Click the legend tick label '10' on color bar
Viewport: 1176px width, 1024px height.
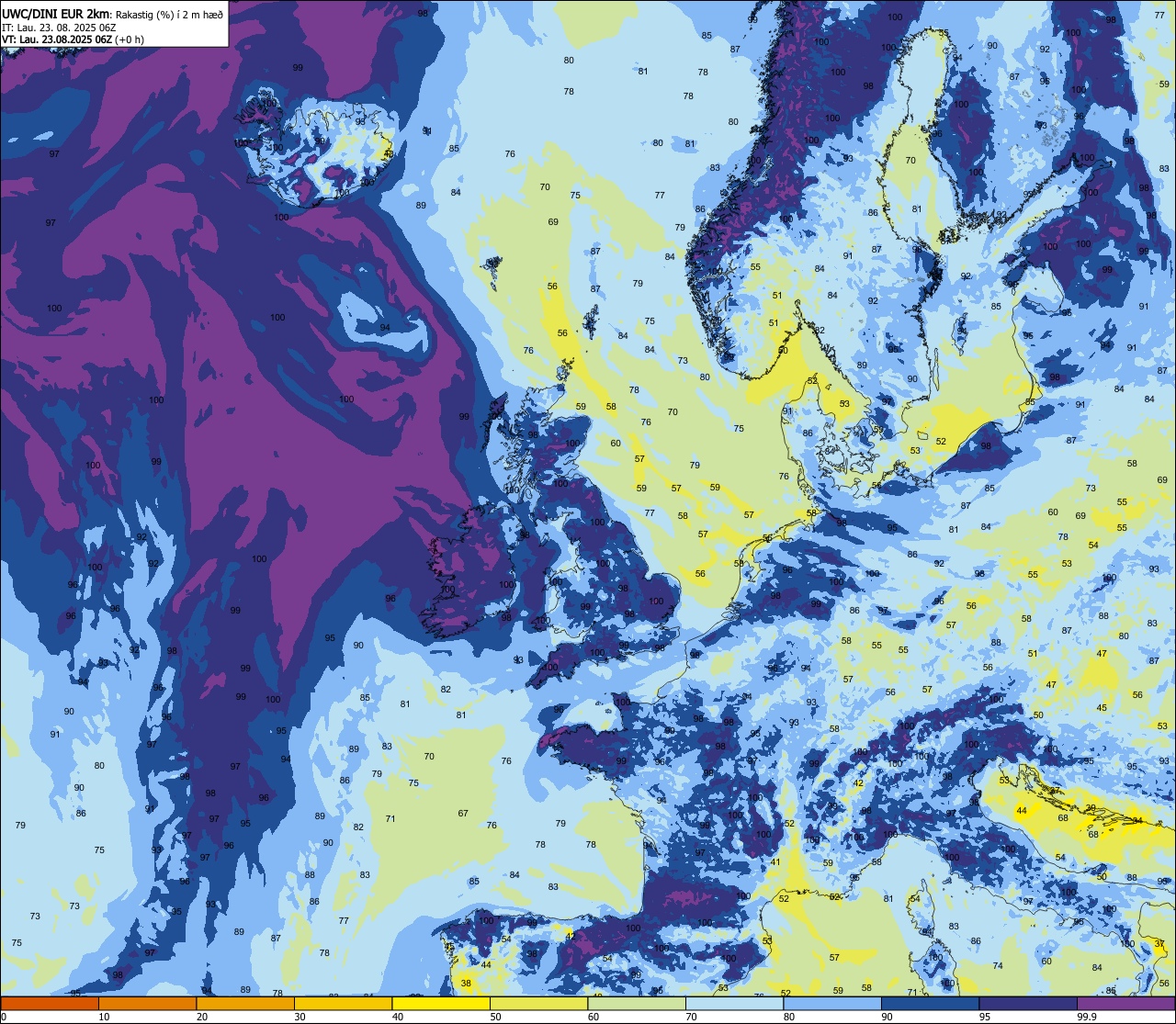[x=104, y=1017]
